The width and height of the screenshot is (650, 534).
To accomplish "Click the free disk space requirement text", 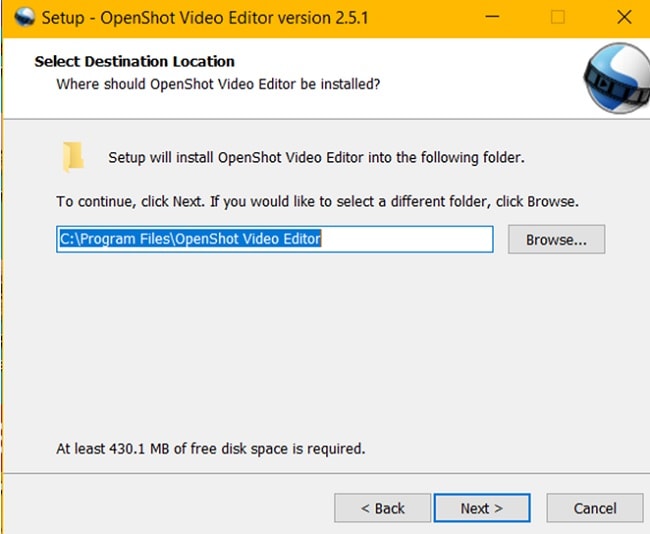I will click(x=210, y=449).
